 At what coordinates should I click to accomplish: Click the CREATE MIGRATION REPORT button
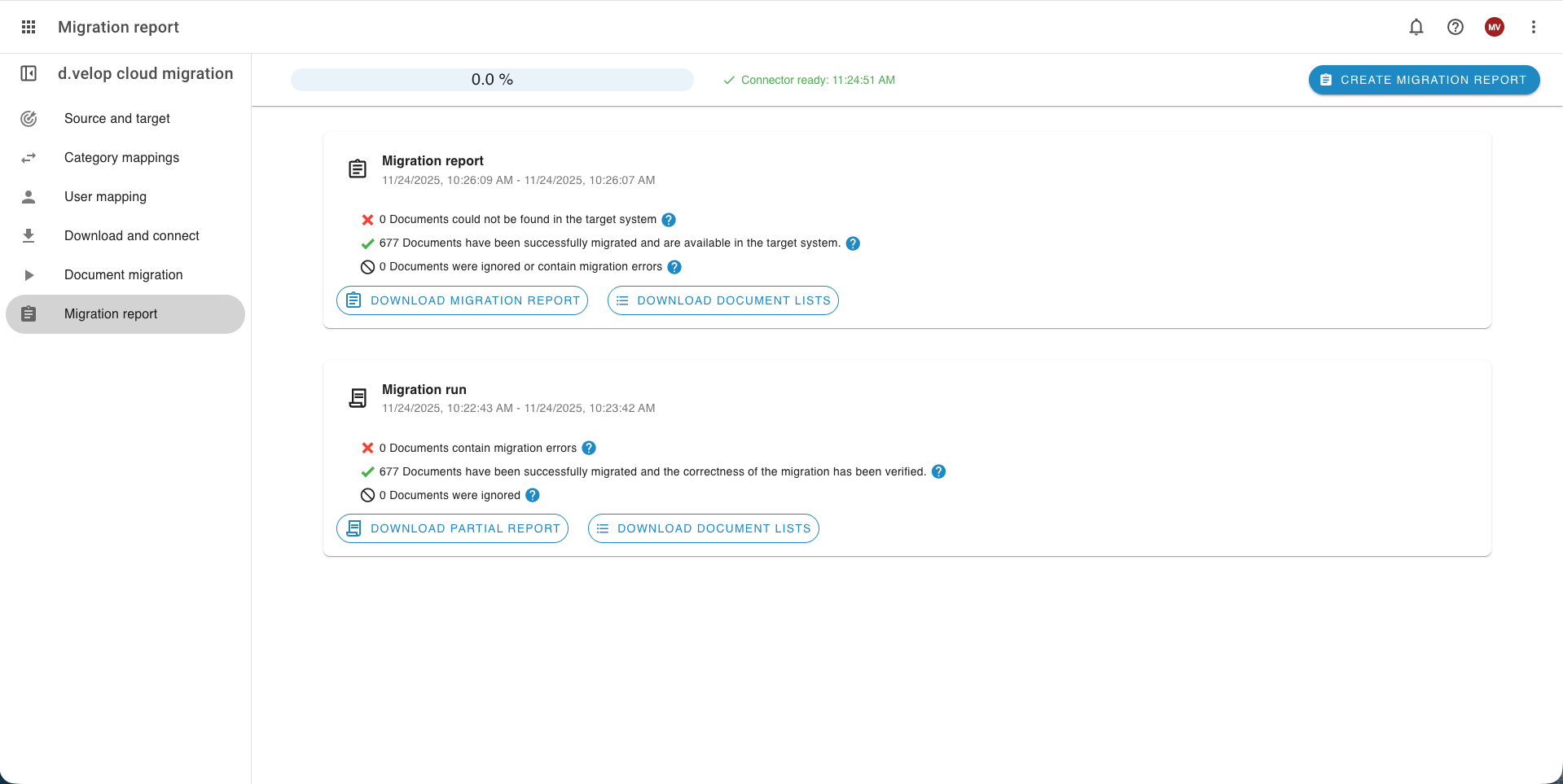(1424, 80)
